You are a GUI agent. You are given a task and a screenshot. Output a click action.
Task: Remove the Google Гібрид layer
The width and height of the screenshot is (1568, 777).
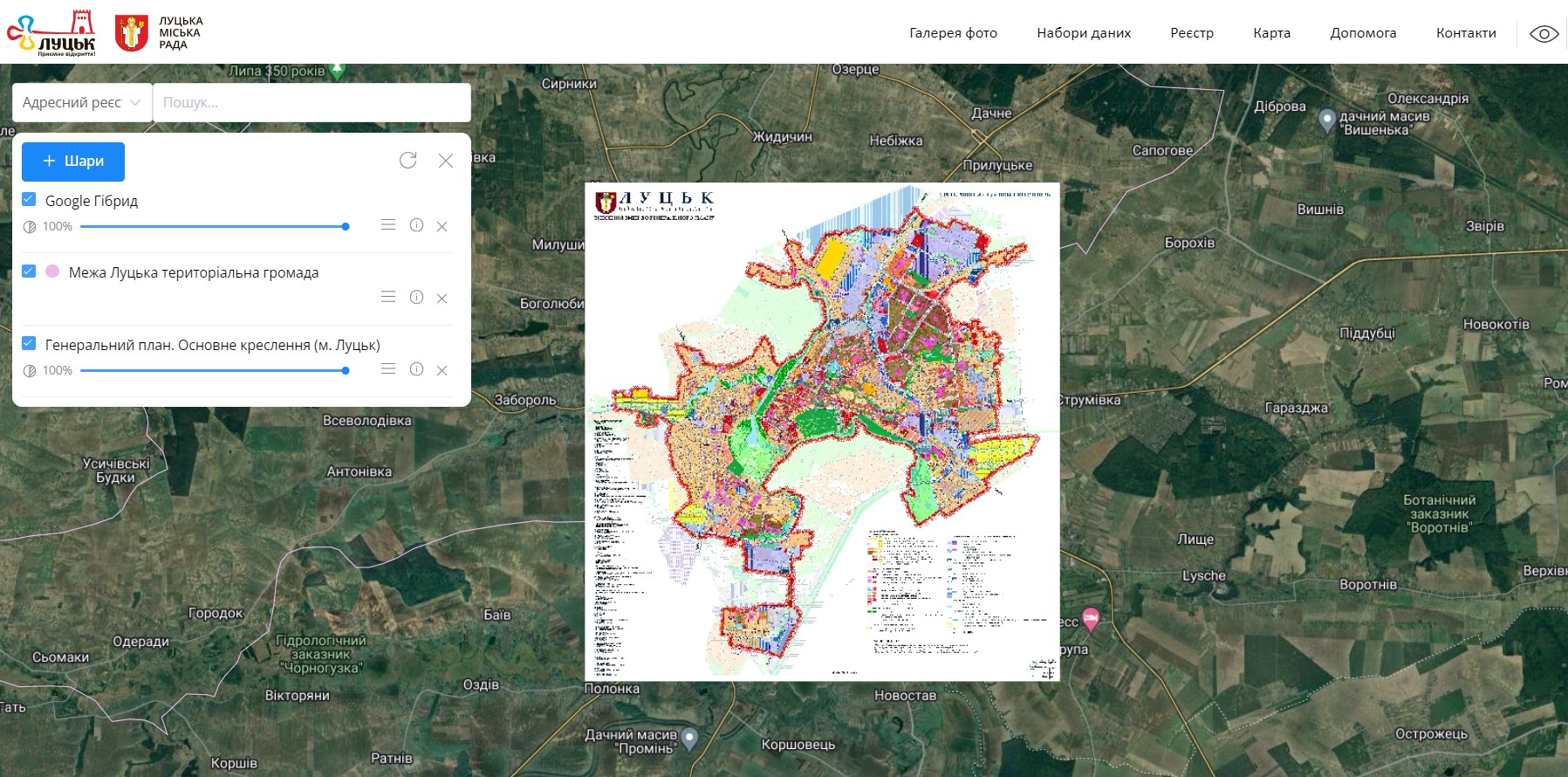pos(442,226)
